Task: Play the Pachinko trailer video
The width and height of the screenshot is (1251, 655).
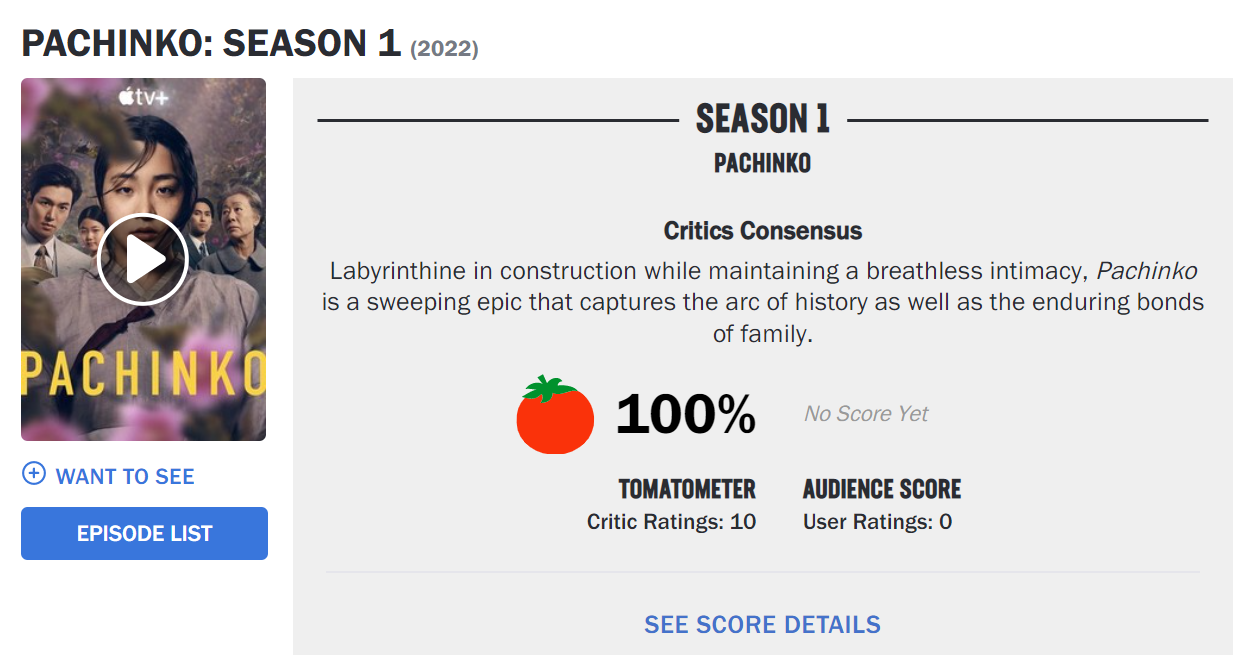Action: point(143,259)
